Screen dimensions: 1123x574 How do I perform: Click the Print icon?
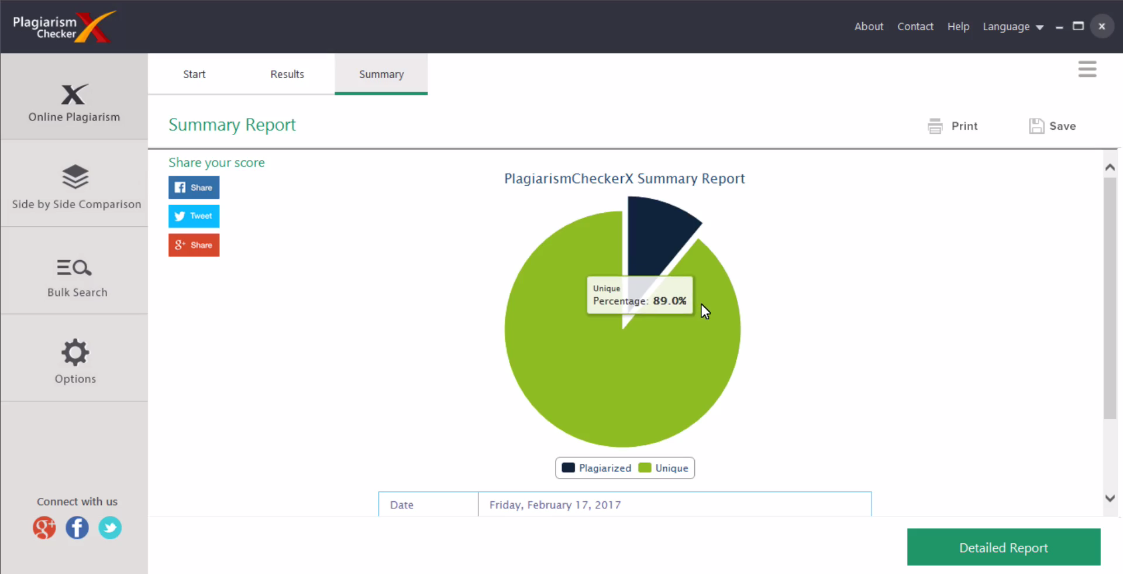pos(935,126)
